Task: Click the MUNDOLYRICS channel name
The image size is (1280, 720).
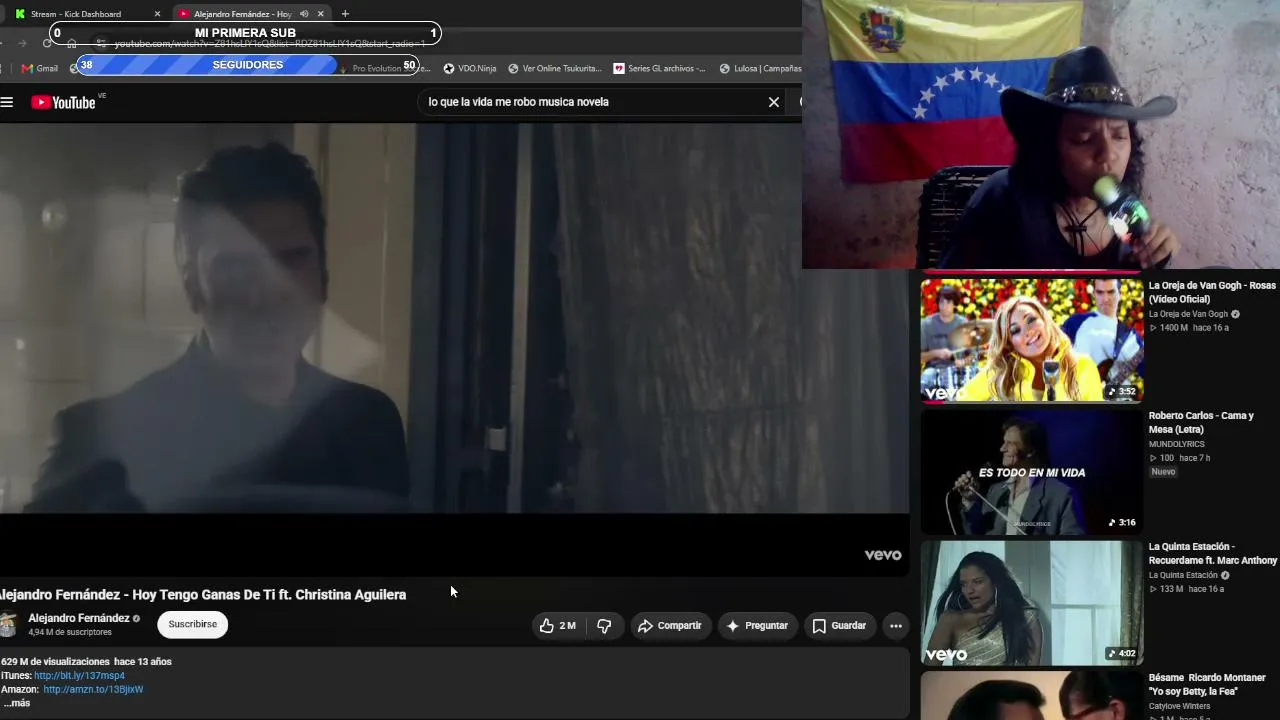Action: 1176,444
